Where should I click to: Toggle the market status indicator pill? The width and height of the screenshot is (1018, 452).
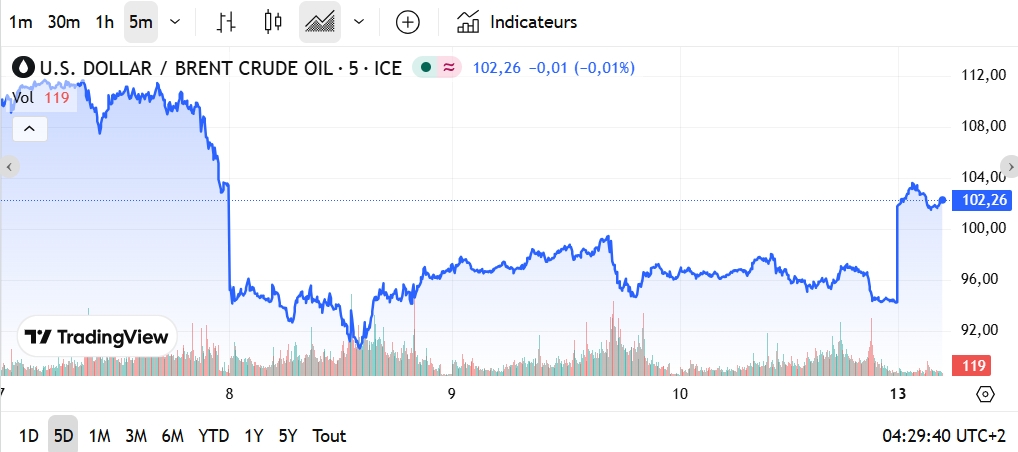437,68
